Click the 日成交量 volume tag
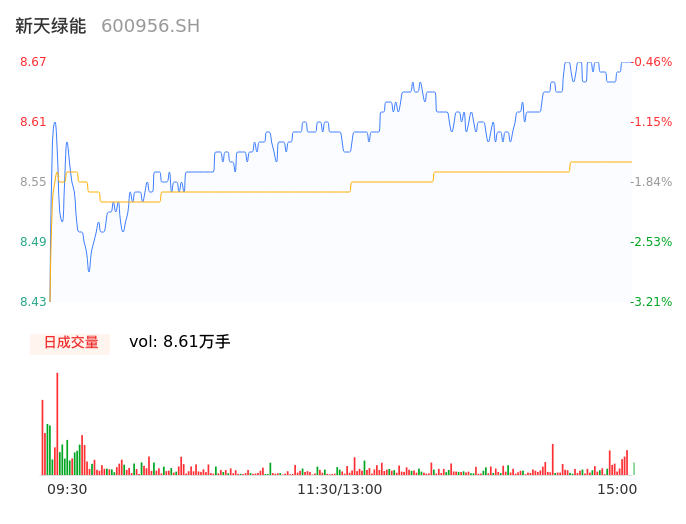686x524 pixels. 70,342
